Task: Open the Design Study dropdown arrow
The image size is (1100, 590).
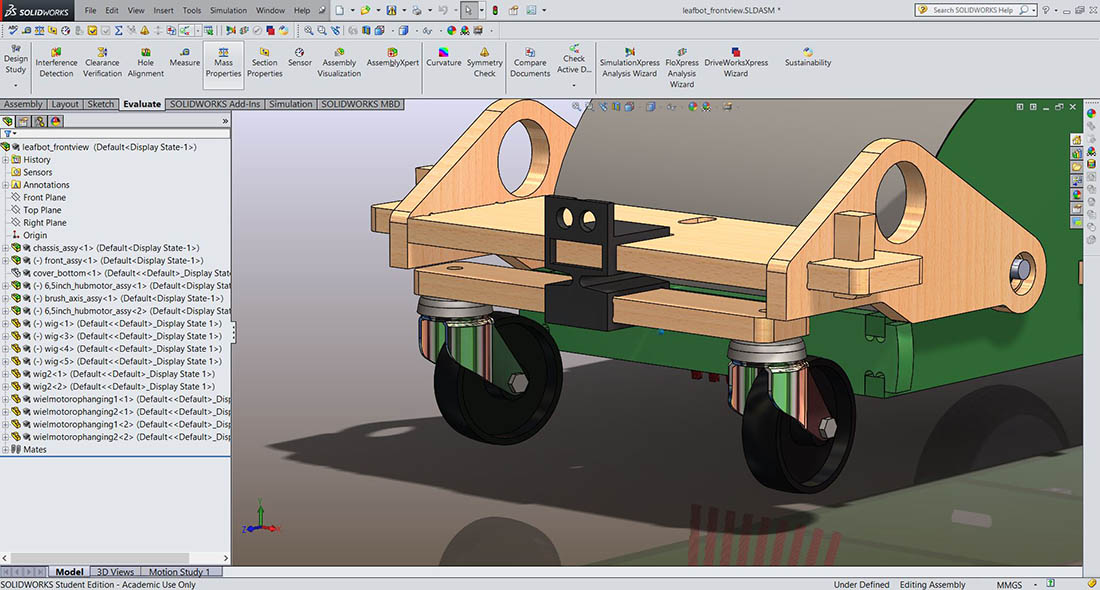Action: 15,85
